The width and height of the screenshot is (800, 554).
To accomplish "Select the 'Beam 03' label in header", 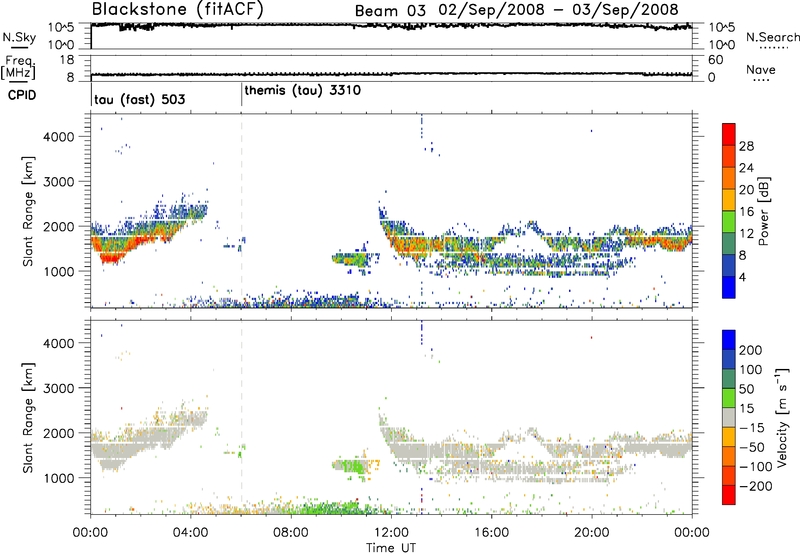I will coord(390,11).
